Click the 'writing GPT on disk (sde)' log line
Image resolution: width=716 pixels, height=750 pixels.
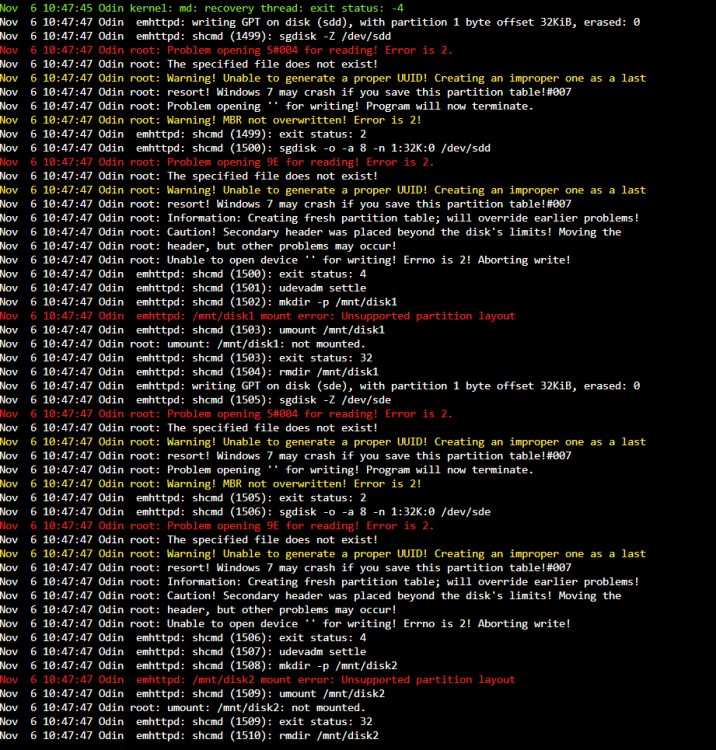[320, 386]
